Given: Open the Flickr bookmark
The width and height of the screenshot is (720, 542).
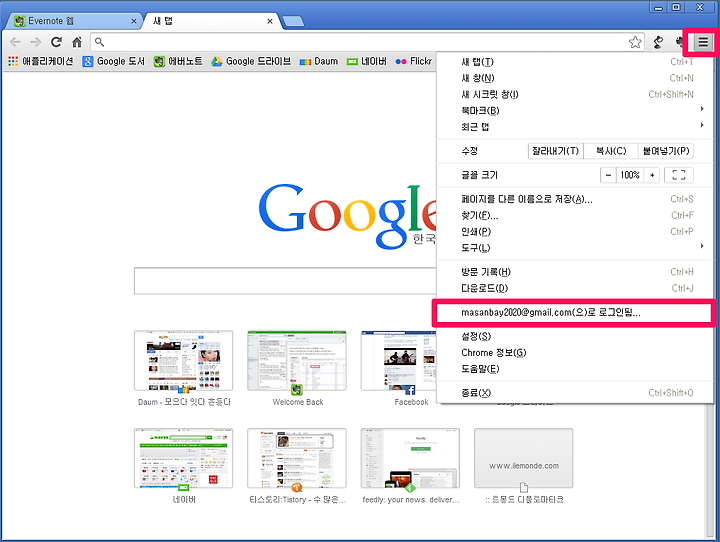Looking at the screenshot, I should coord(414,61).
